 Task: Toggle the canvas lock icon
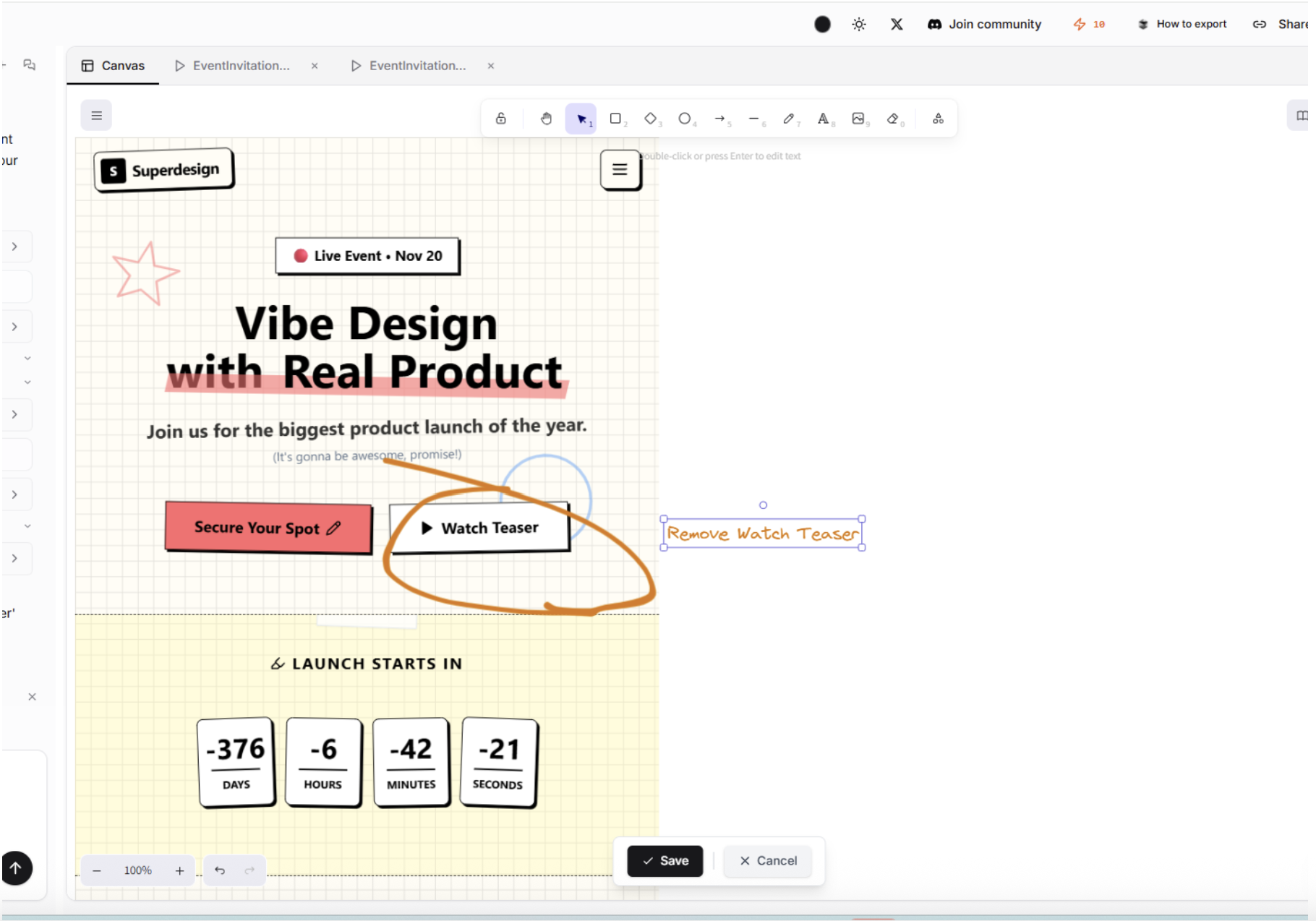tap(500, 118)
